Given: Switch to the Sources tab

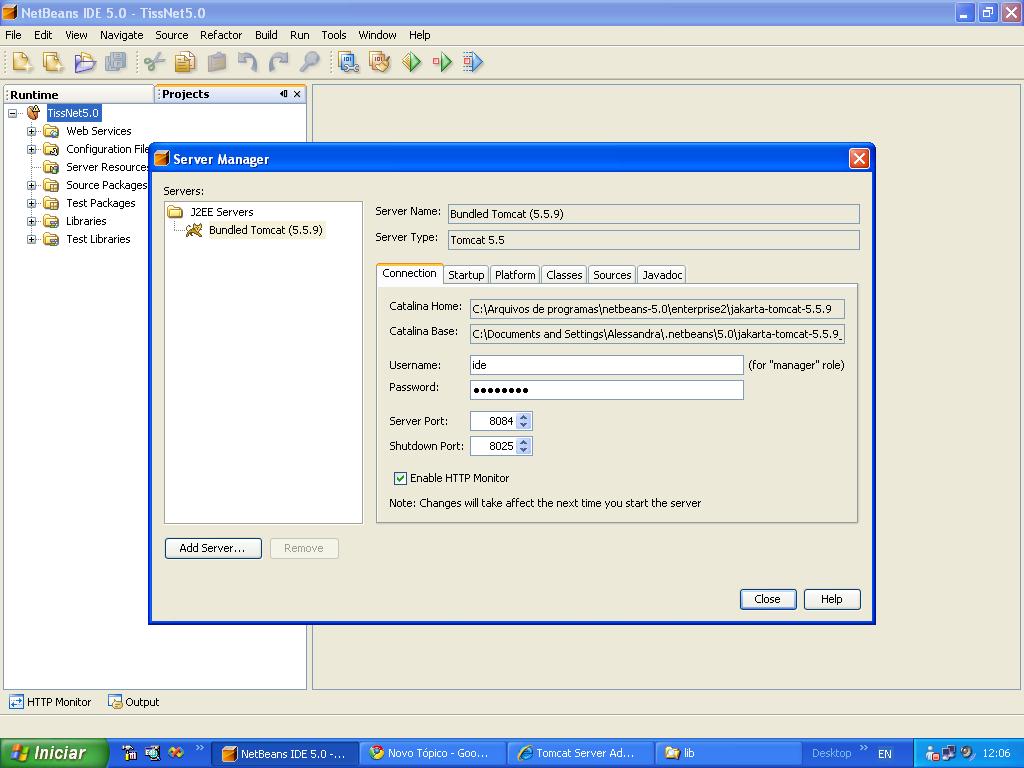Looking at the screenshot, I should coord(612,275).
